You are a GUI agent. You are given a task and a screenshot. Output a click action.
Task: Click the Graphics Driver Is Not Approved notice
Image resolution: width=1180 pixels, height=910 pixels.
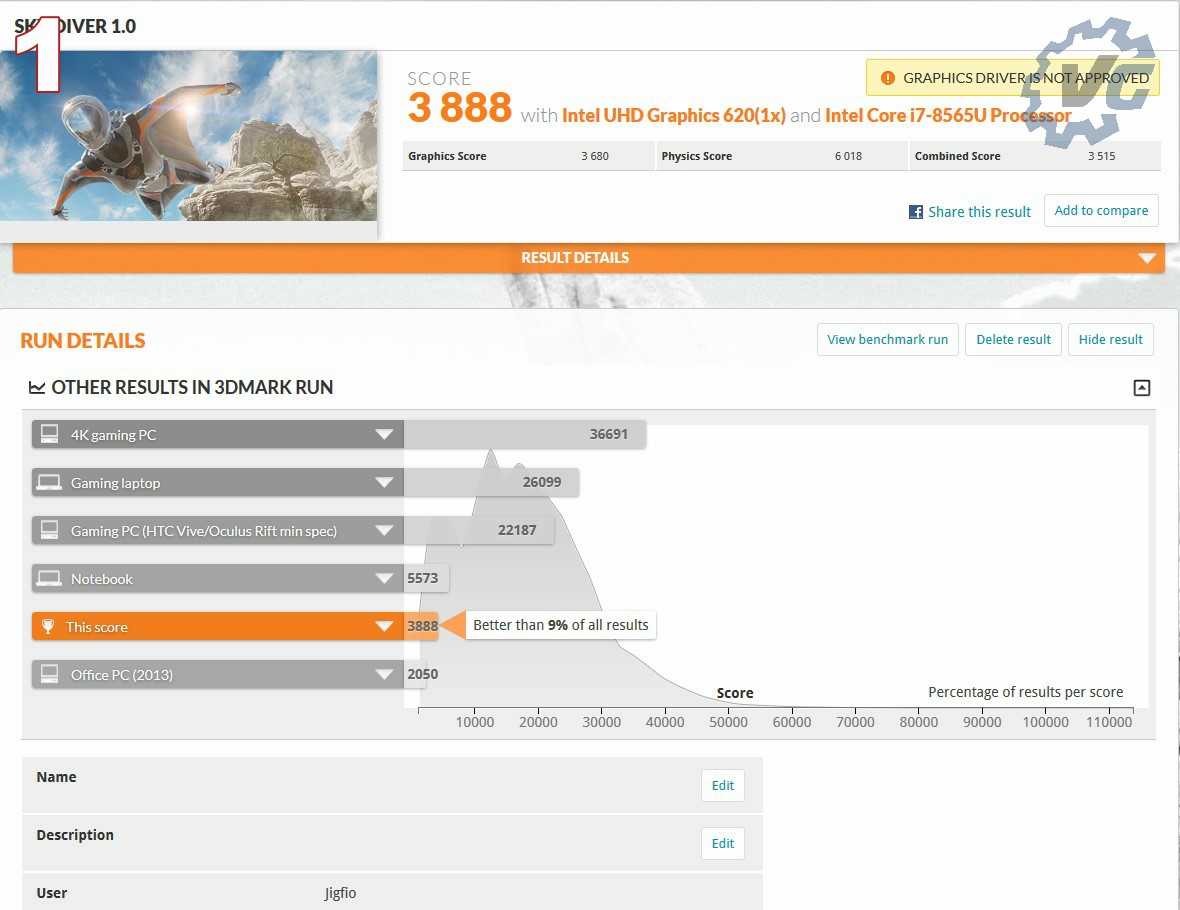1012,78
